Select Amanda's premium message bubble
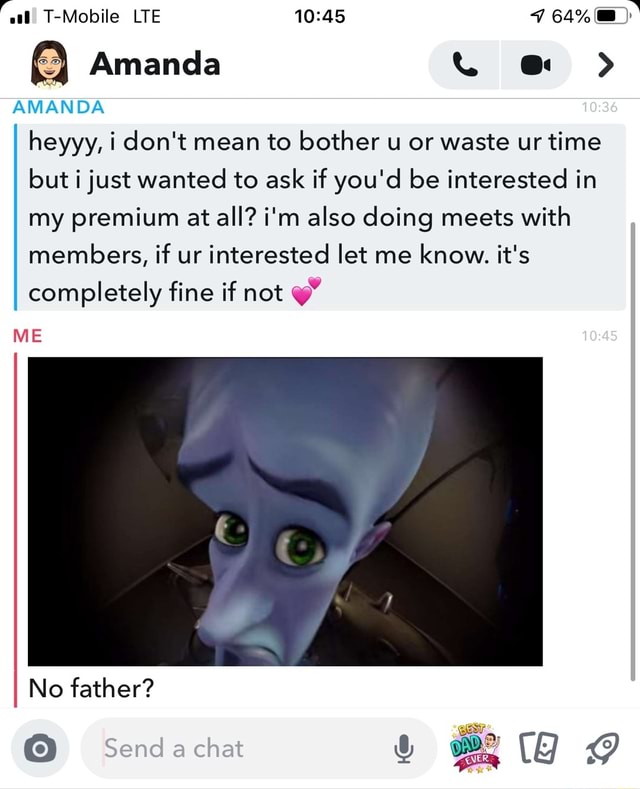This screenshot has width=640, height=789. [x=322, y=217]
